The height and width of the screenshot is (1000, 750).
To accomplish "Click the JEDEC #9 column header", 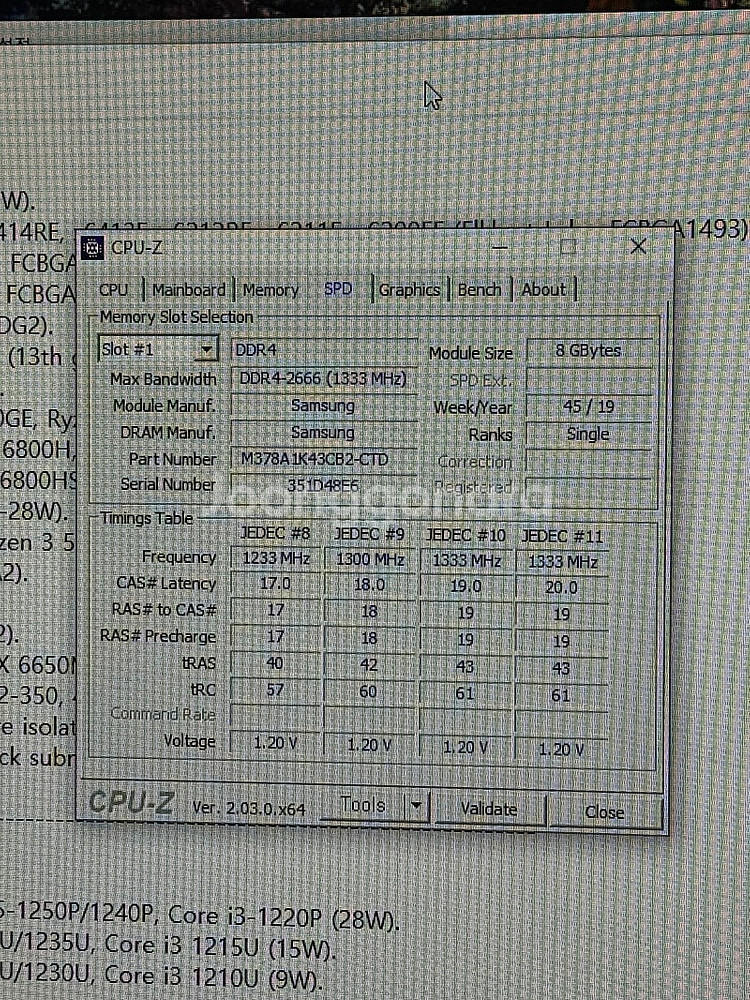I will click(369, 533).
